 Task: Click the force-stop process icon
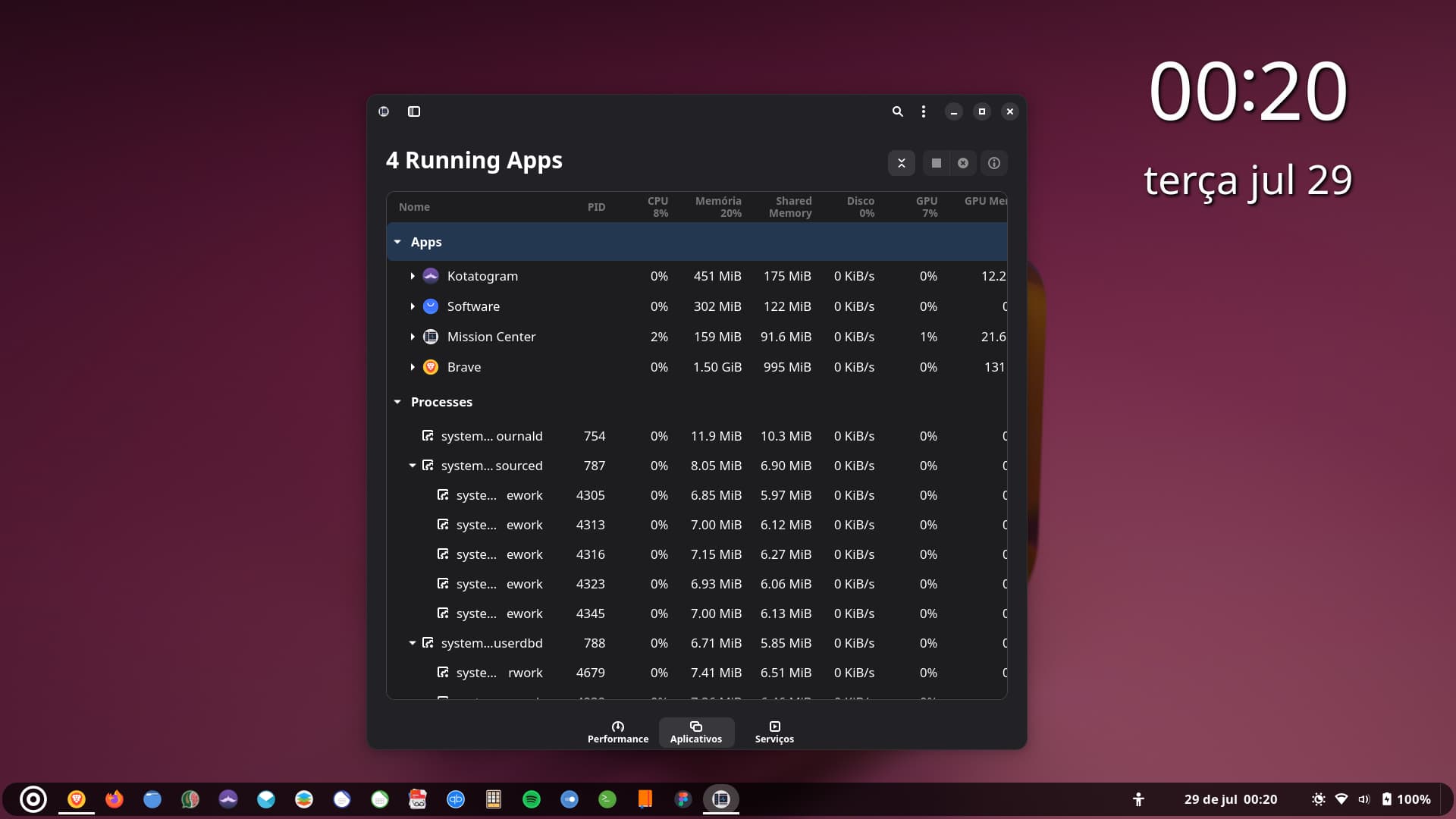click(963, 163)
